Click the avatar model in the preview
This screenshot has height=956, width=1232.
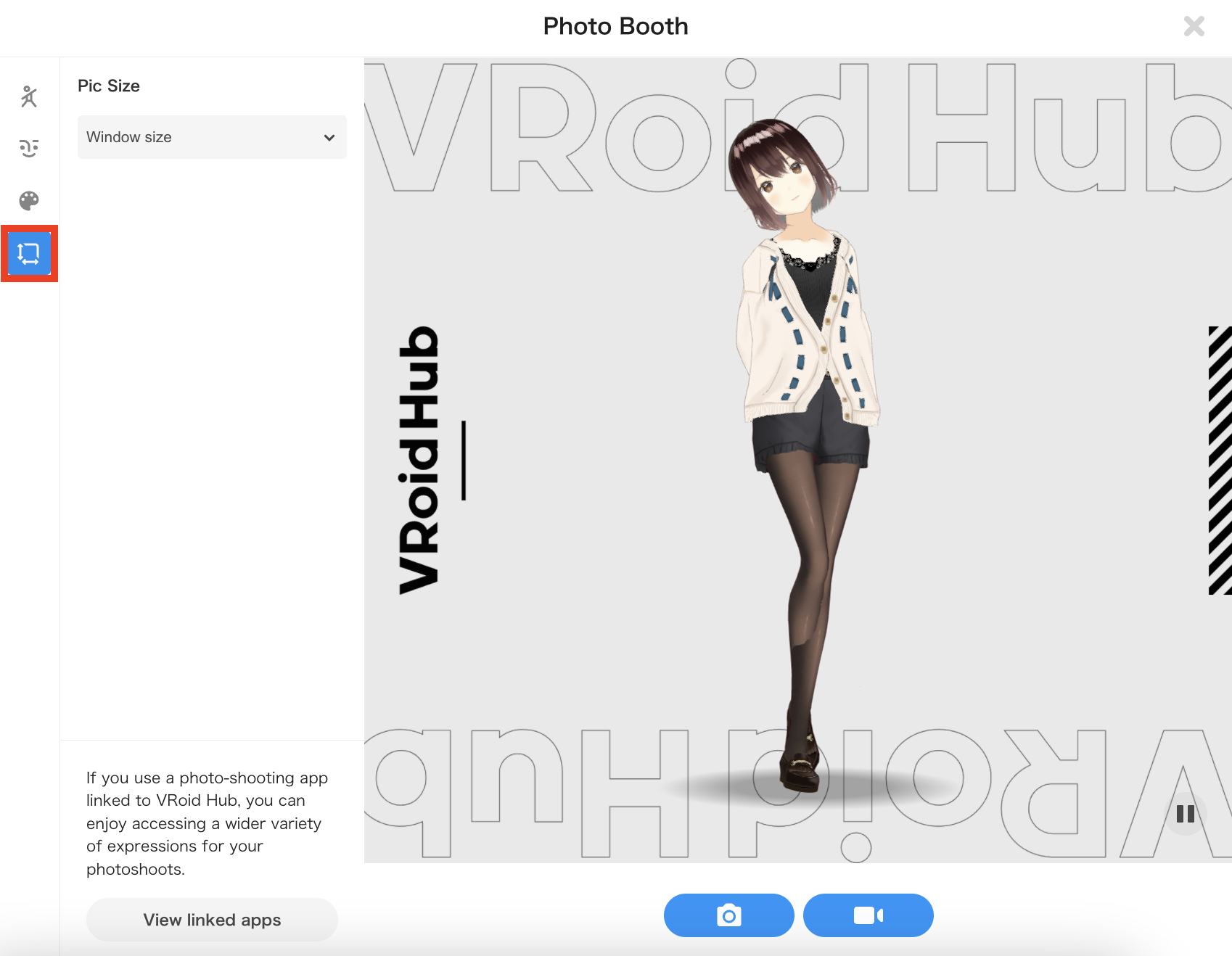pyautogui.click(x=805, y=457)
